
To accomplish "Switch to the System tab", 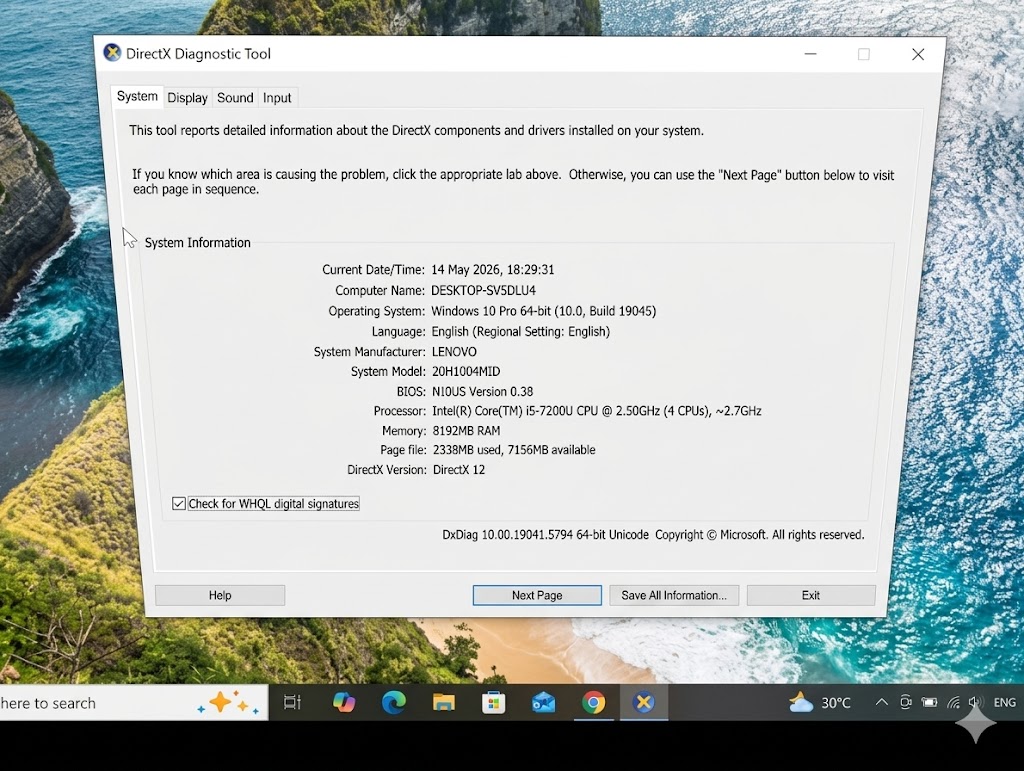I will point(137,97).
